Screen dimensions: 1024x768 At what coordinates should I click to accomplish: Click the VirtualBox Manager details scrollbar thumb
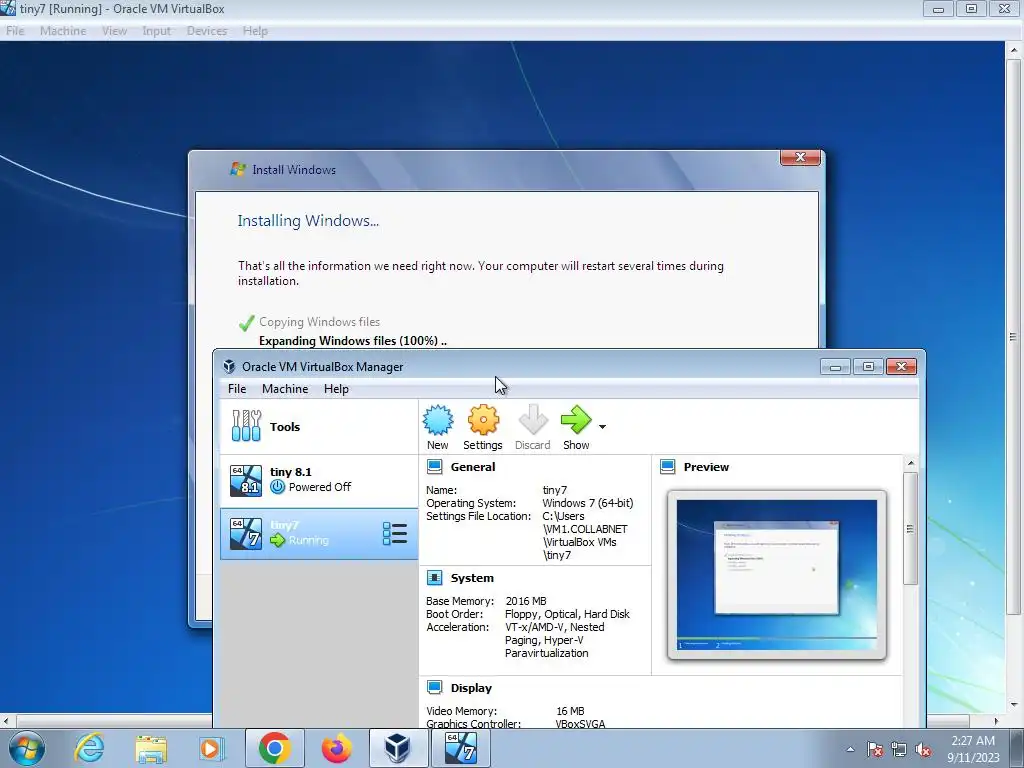point(910,528)
